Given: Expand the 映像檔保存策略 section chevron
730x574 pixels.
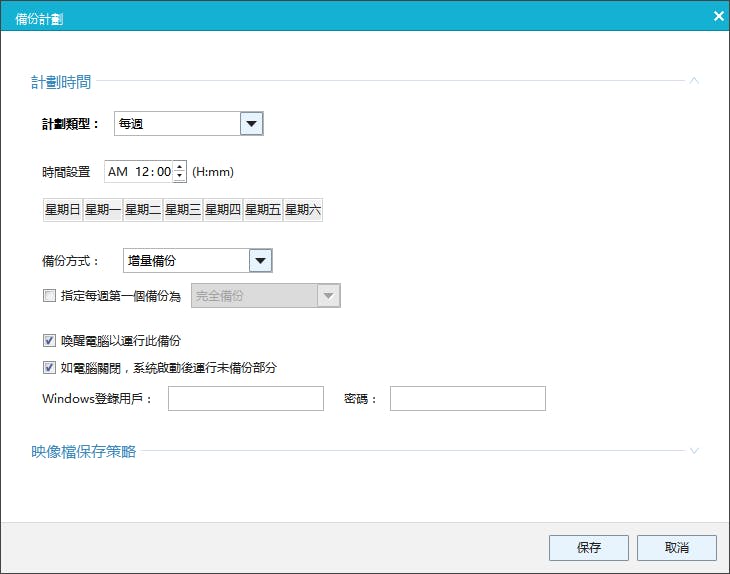Looking at the screenshot, I should click(x=694, y=451).
